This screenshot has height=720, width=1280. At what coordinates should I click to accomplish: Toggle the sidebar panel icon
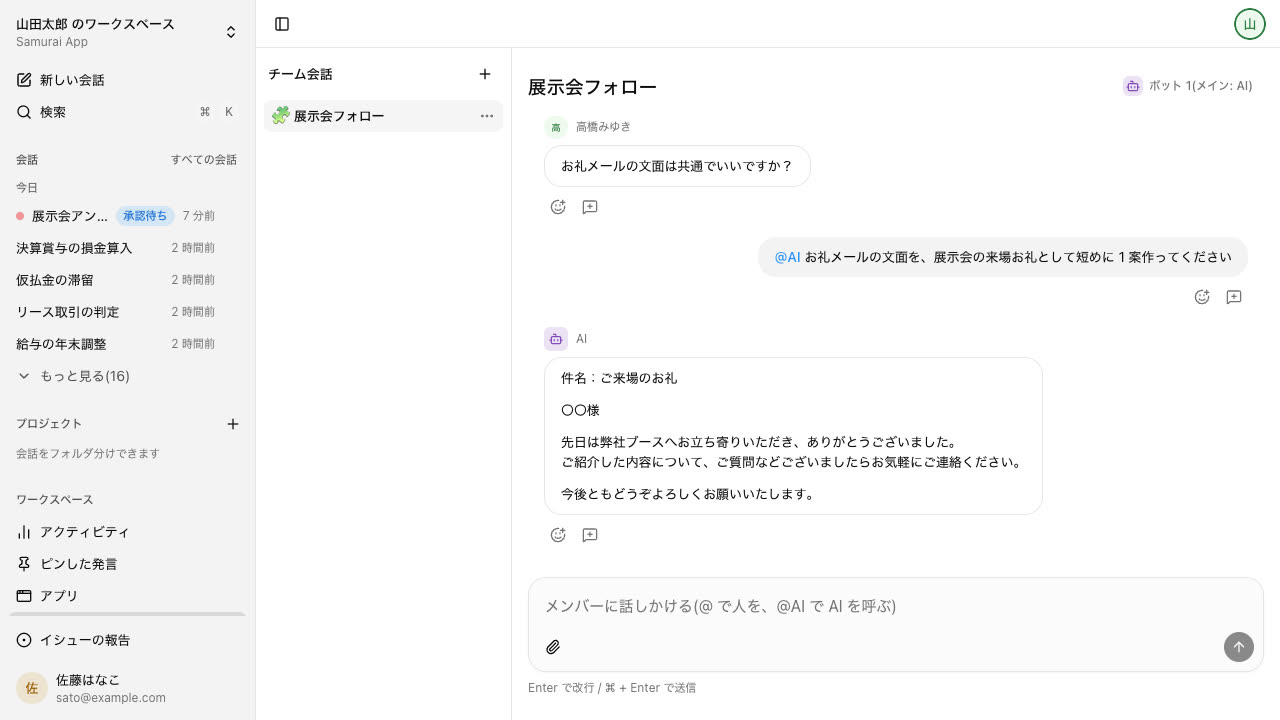[x=282, y=24]
